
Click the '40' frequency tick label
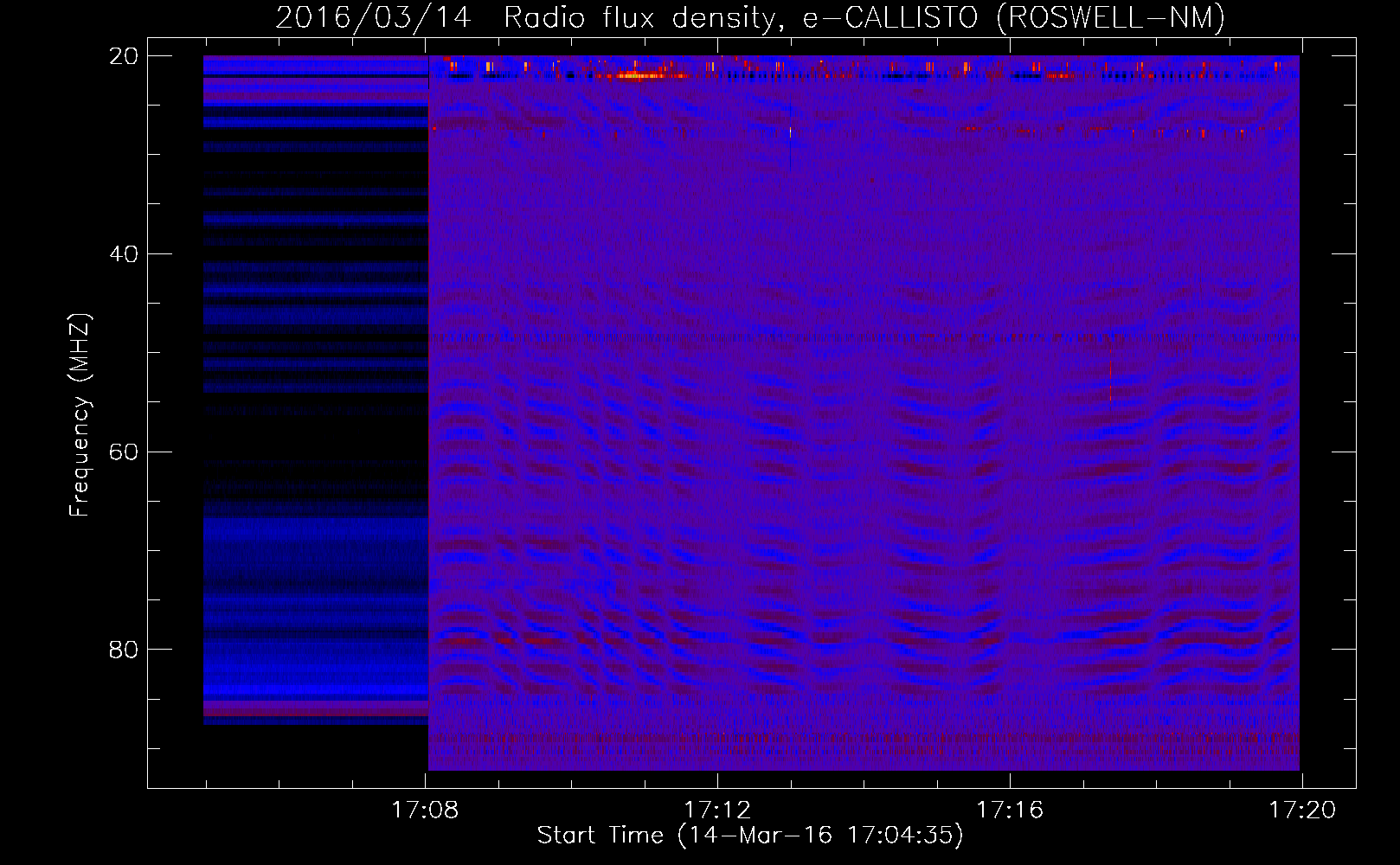123,254
